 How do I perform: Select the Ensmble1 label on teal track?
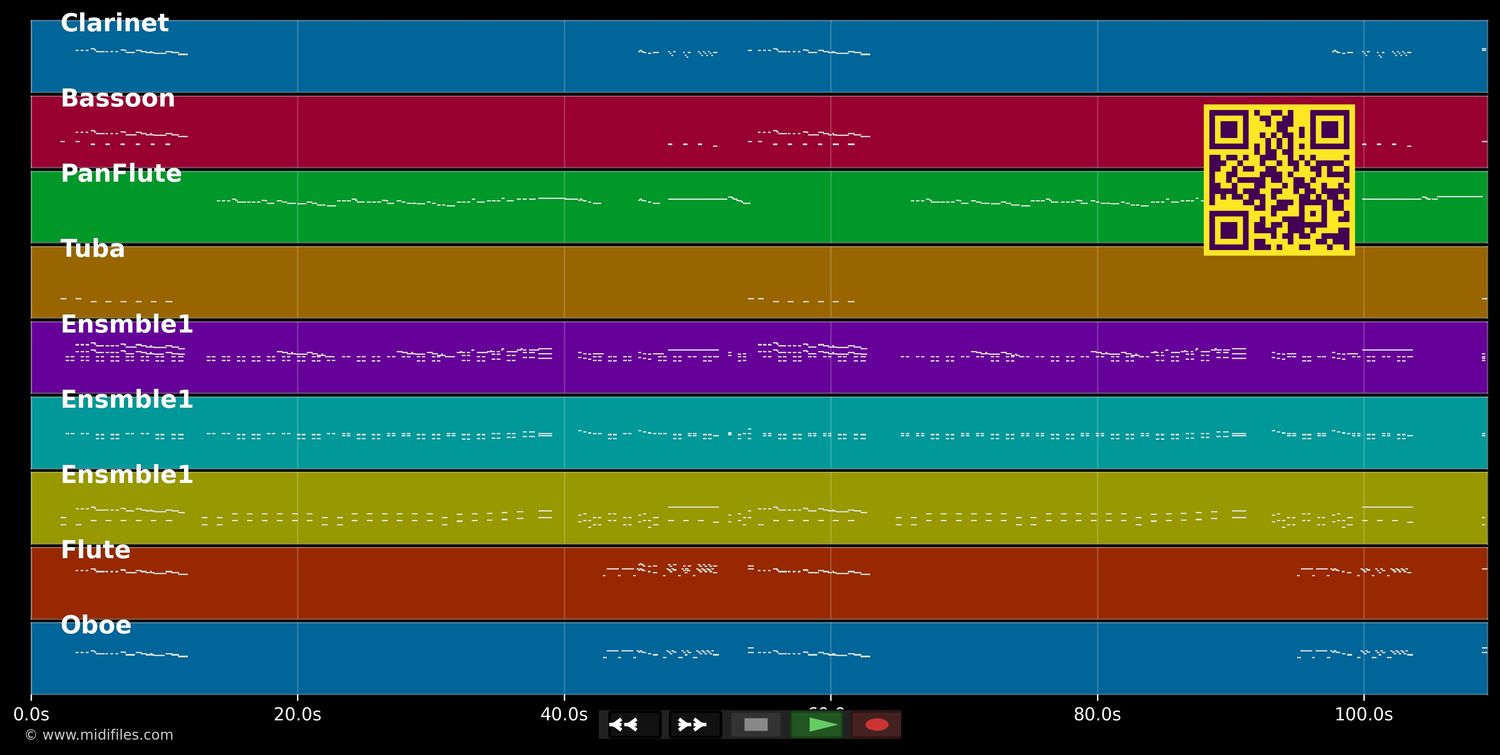click(127, 400)
